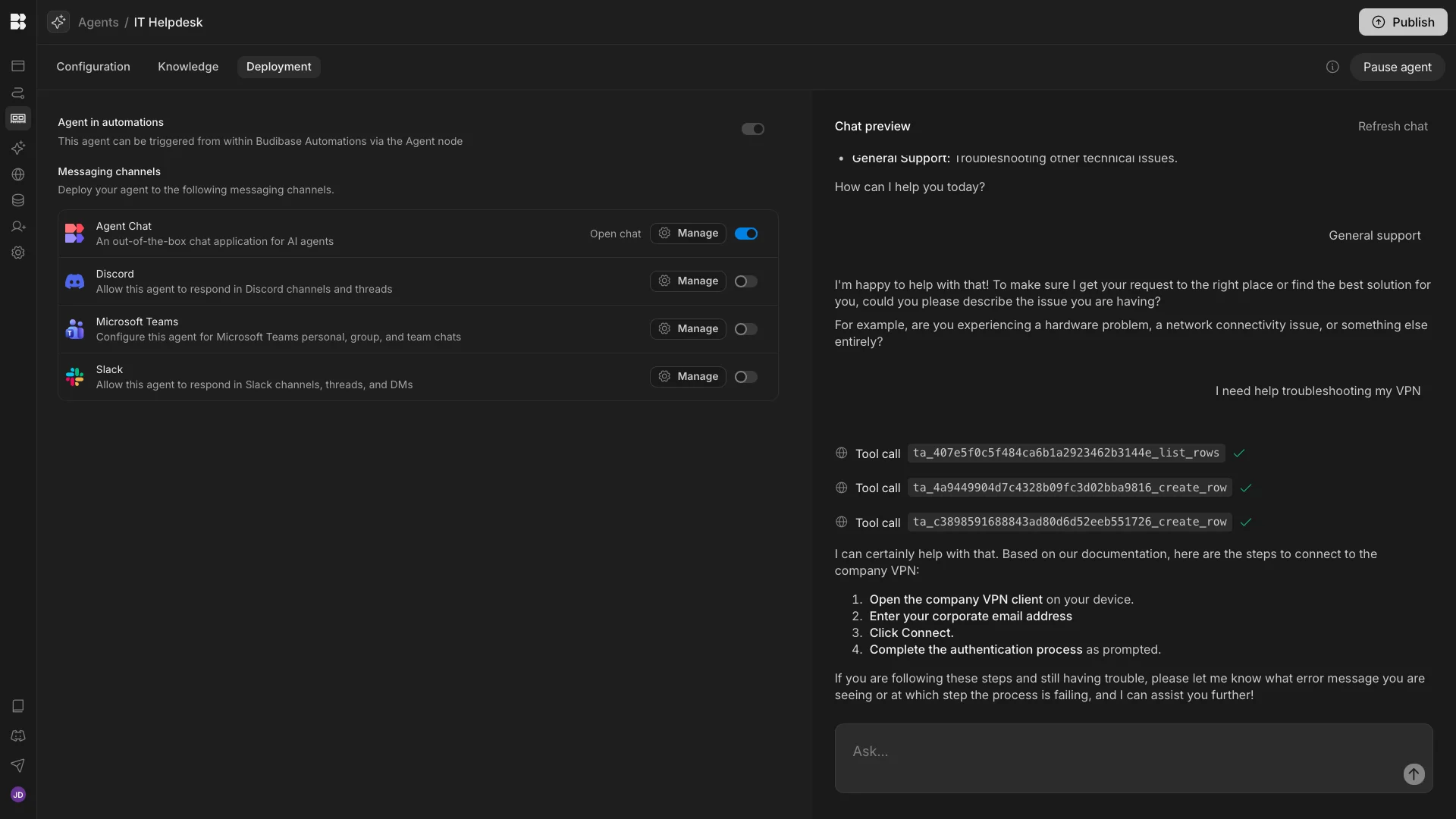Open settings gear in left sidebar

click(x=18, y=253)
